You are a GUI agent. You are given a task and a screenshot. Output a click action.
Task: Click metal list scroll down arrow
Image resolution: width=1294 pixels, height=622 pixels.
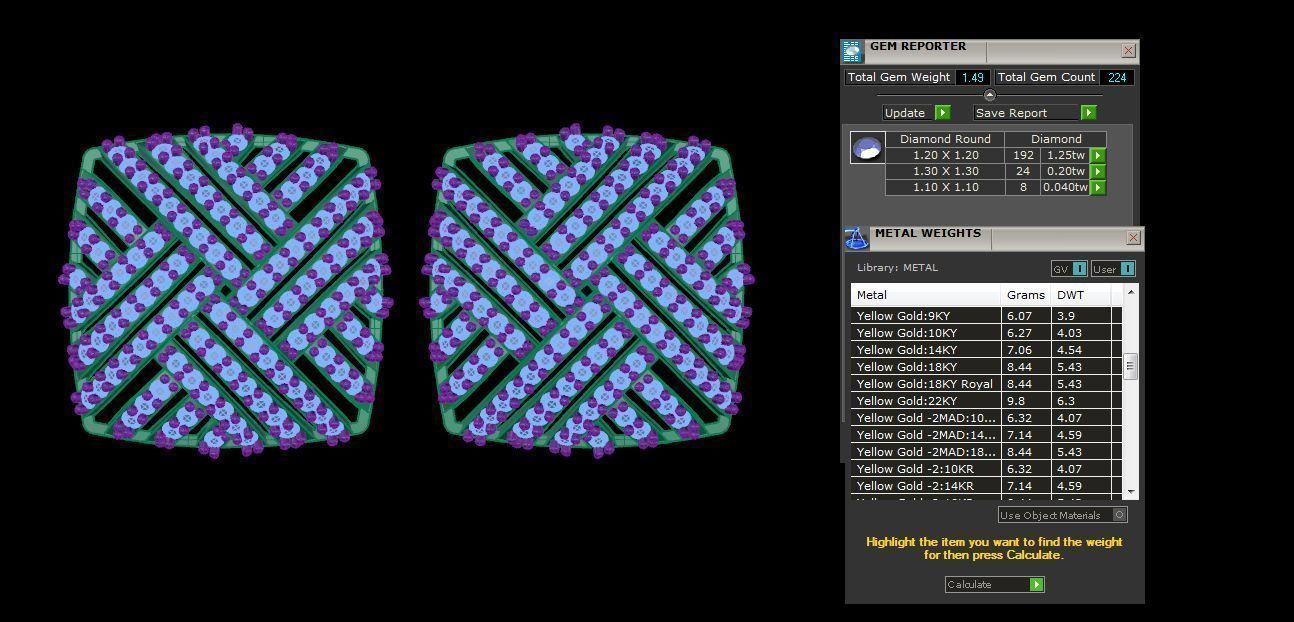1131,492
